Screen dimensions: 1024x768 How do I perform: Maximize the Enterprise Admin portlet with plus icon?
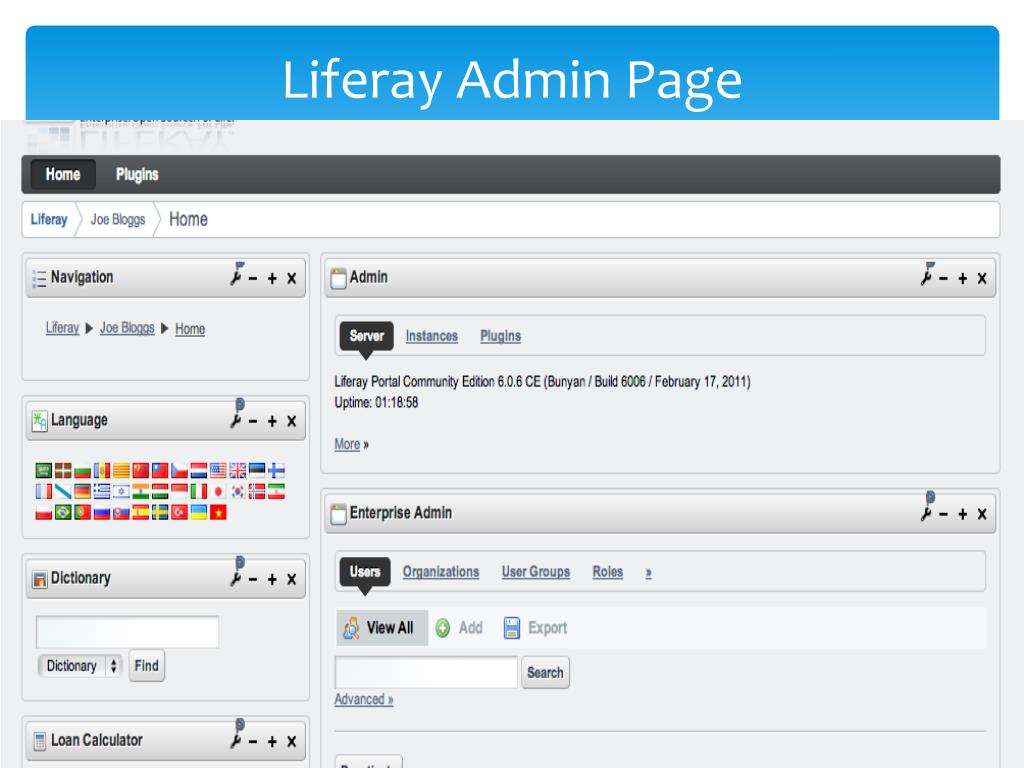point(963,514)
